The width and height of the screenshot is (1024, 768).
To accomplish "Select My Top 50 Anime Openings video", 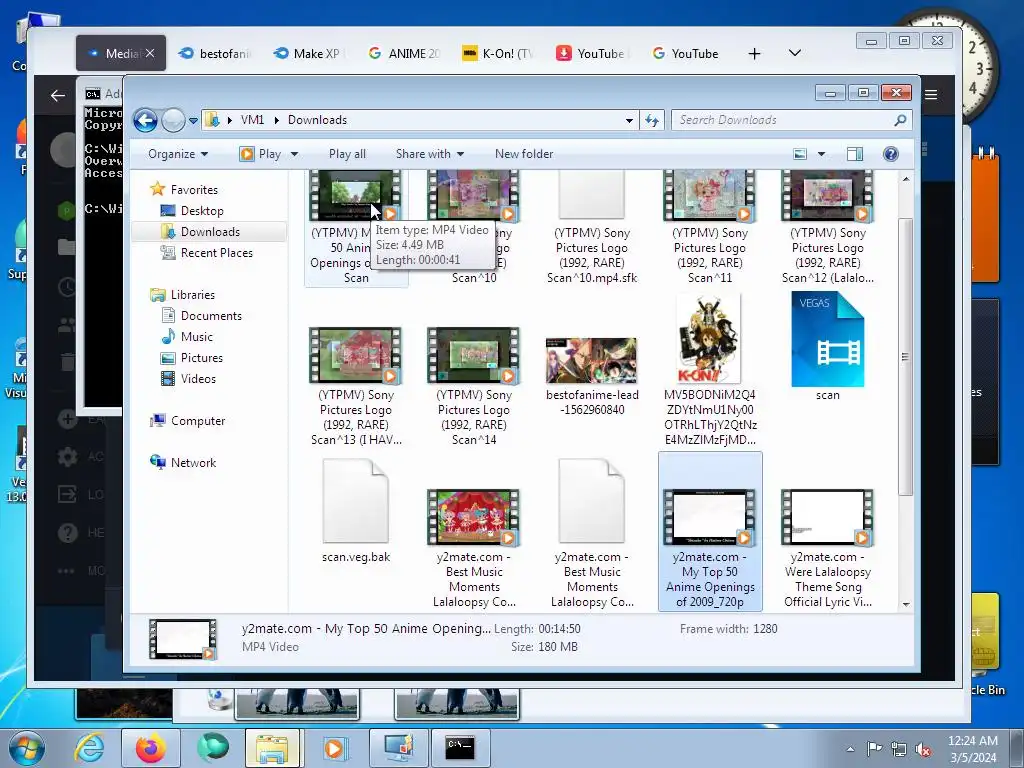I will (x=710, y=532).
